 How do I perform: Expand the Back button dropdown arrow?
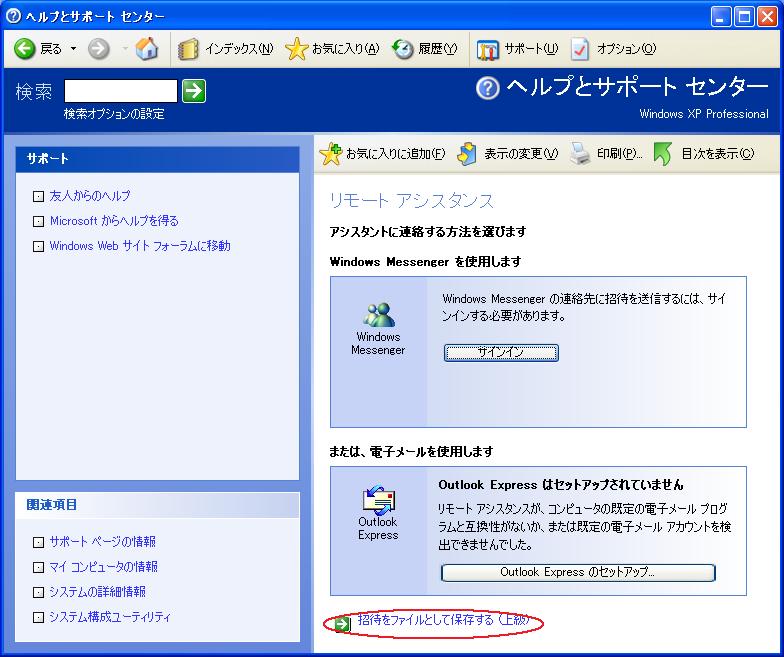pyautogui.click(x=73, y=49)
